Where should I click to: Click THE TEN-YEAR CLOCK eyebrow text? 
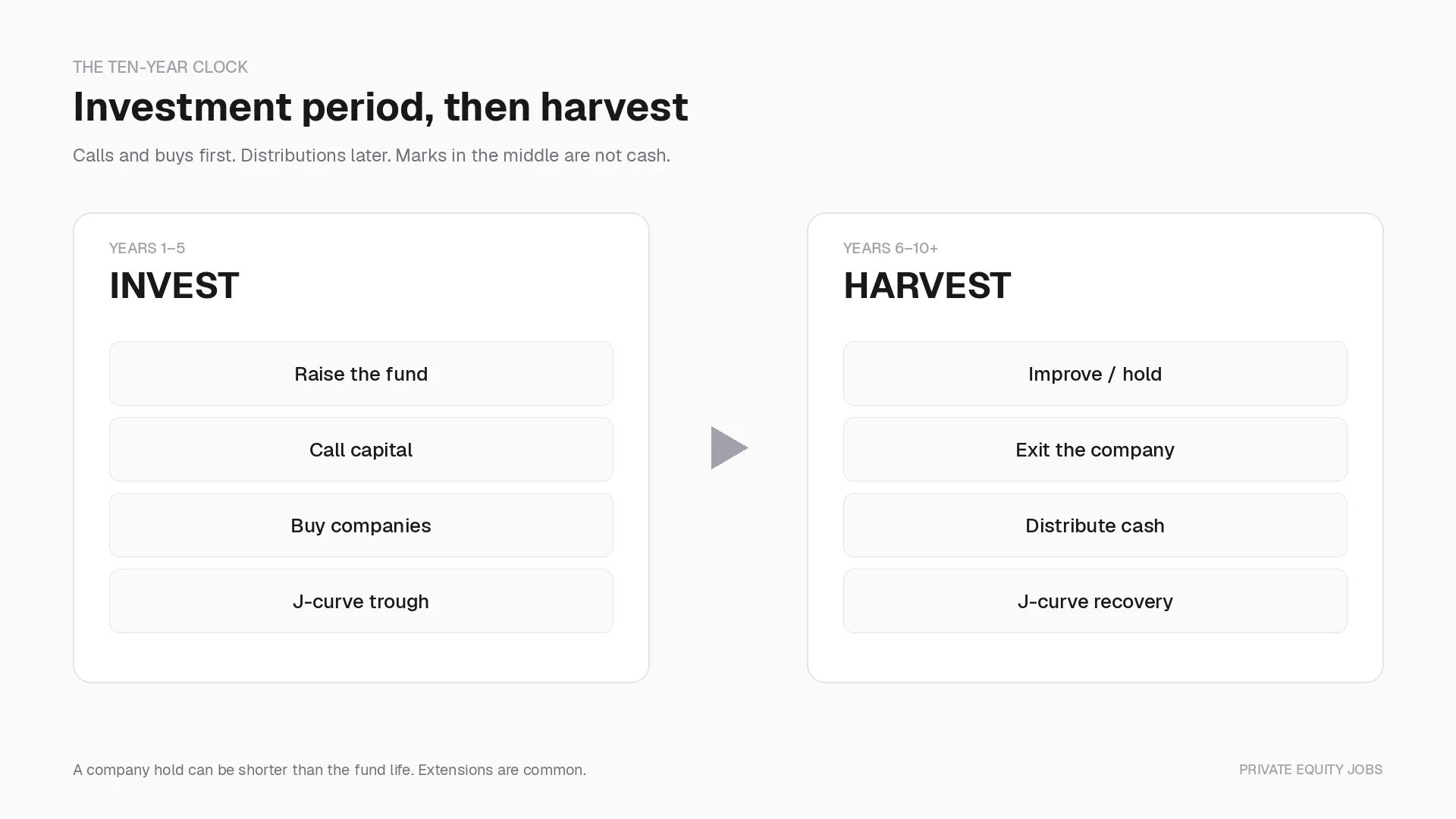160,67
